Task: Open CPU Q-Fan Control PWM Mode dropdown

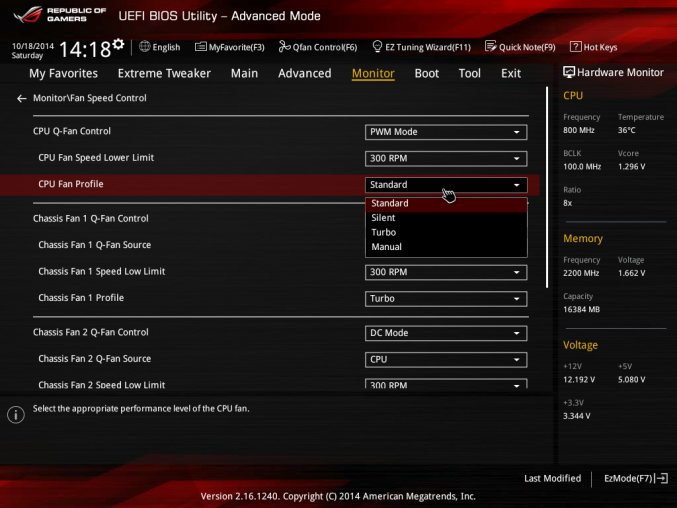Action: point(446,132)
